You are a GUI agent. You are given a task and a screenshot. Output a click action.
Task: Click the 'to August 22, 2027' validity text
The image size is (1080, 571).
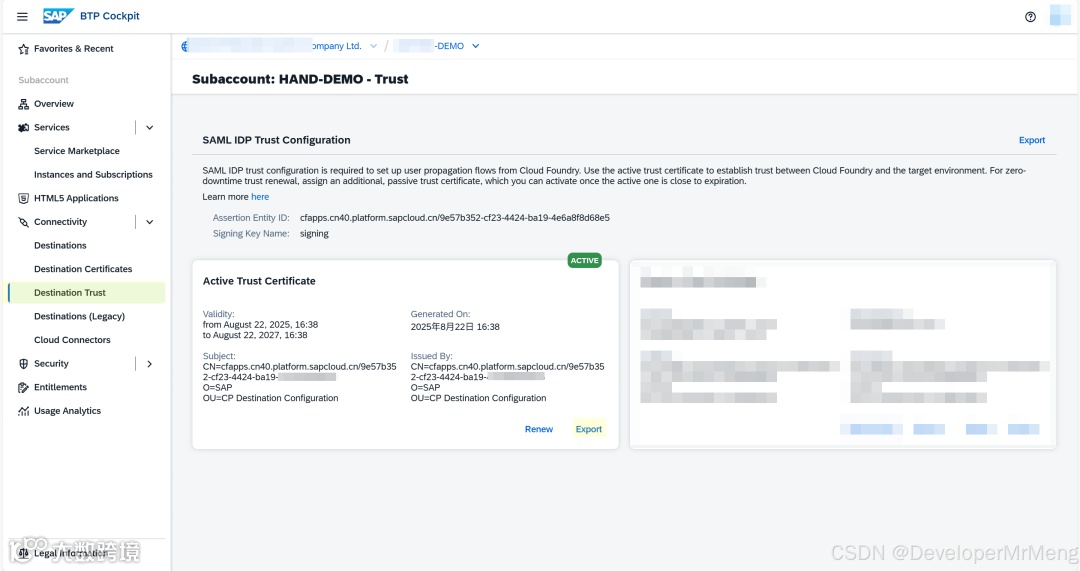(x=255, y=335)
